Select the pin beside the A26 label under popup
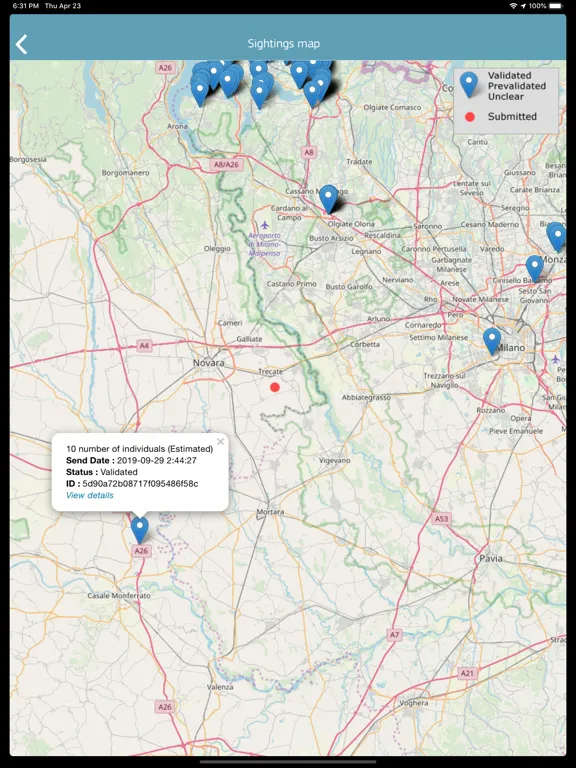The width and height of the screenshot is (576, 768). (140, 530)
